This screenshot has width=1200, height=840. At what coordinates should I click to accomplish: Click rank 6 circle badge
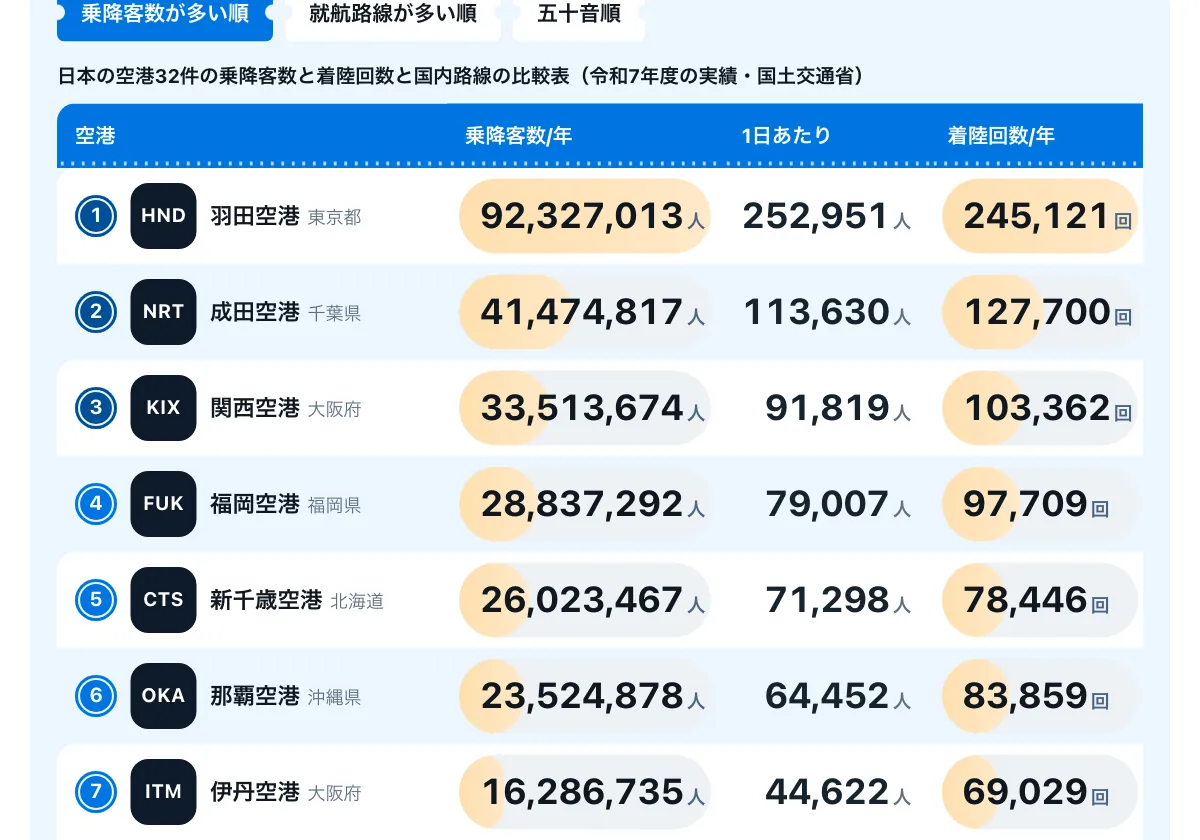[96, 696]
